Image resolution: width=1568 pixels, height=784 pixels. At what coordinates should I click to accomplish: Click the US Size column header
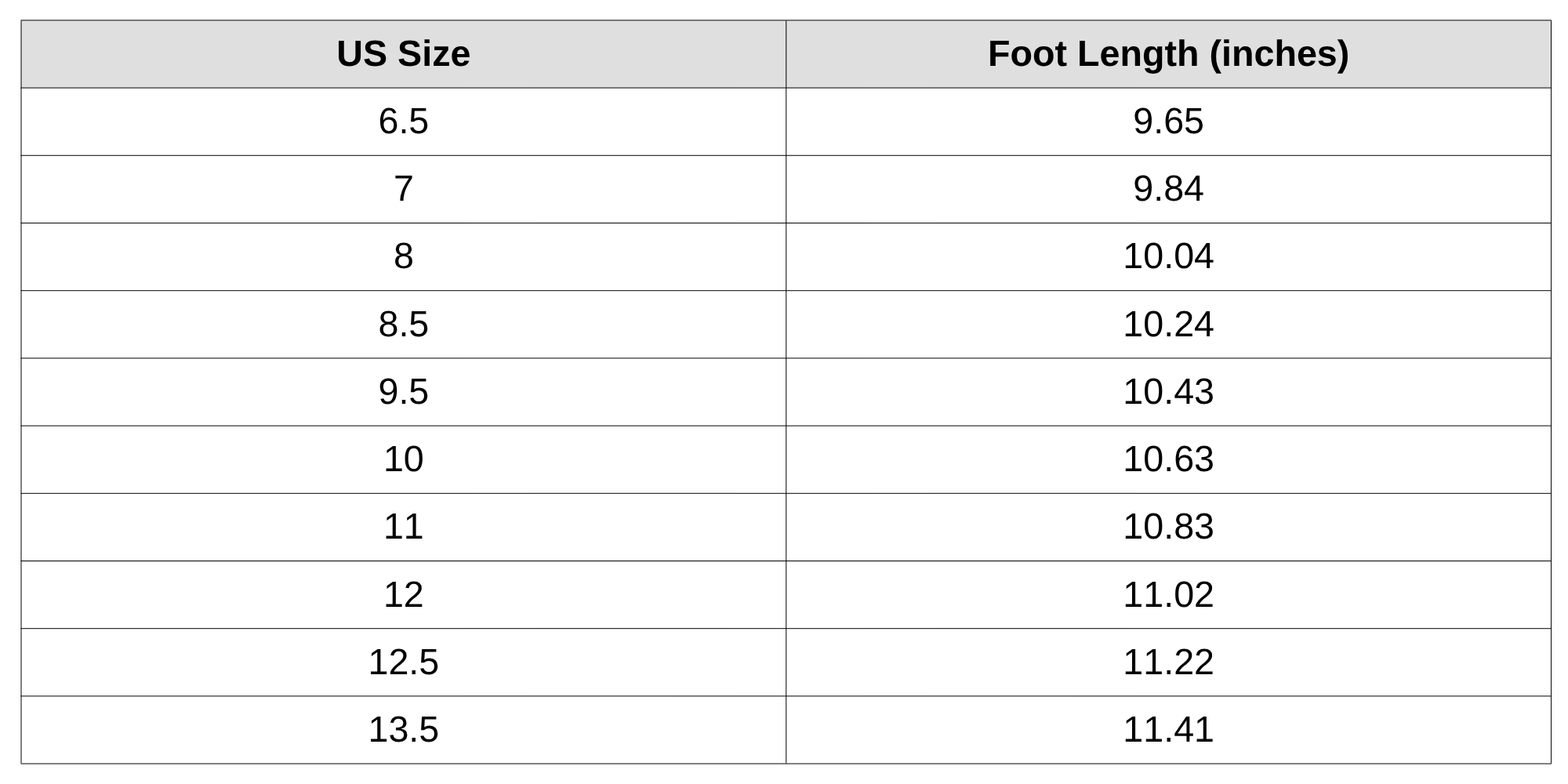[403, 54]
